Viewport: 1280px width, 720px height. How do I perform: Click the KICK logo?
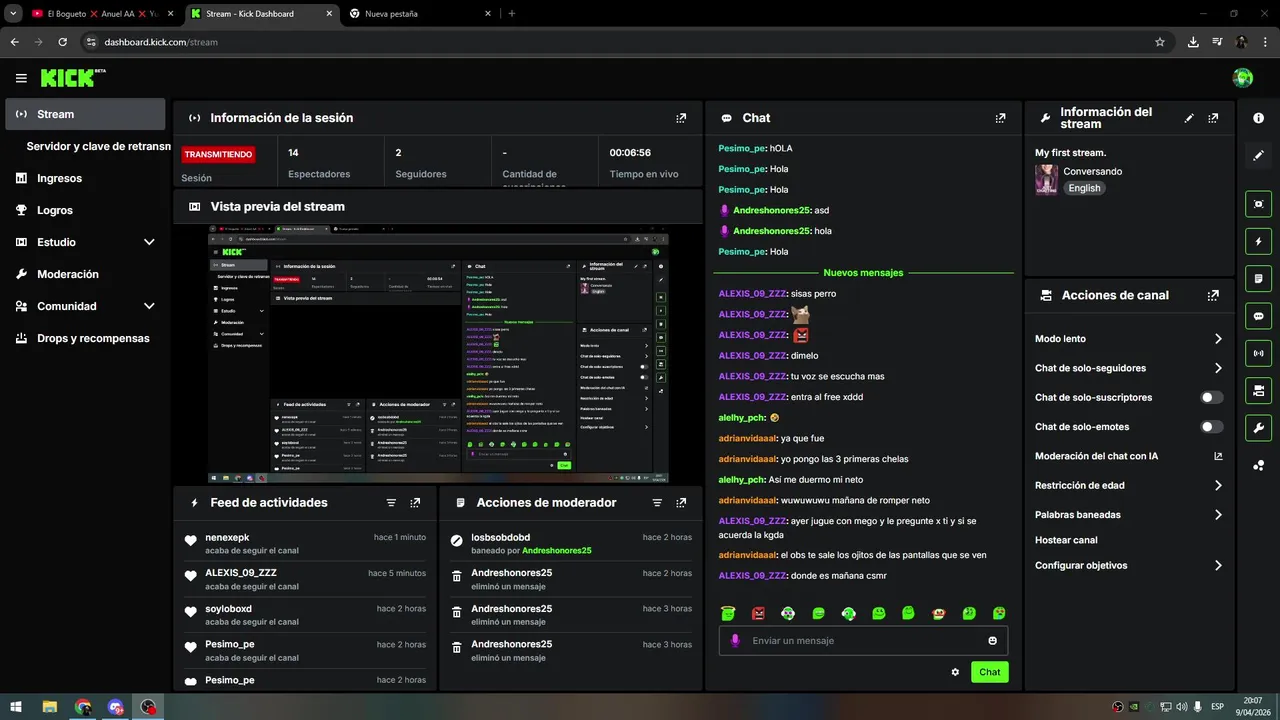click(68, 78)
